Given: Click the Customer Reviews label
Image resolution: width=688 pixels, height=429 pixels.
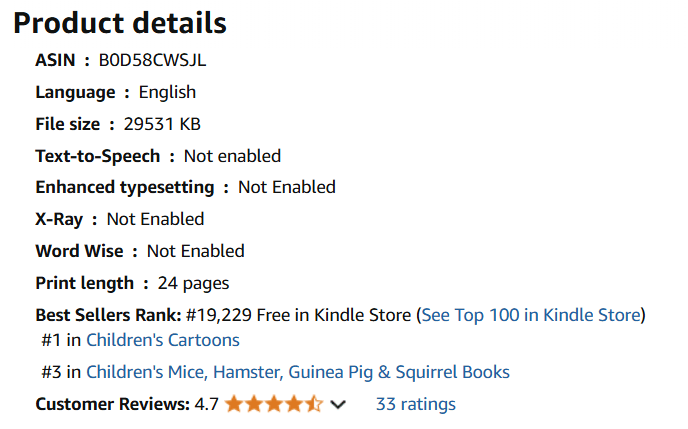Looking at the screenshot, I should [112, 404].
